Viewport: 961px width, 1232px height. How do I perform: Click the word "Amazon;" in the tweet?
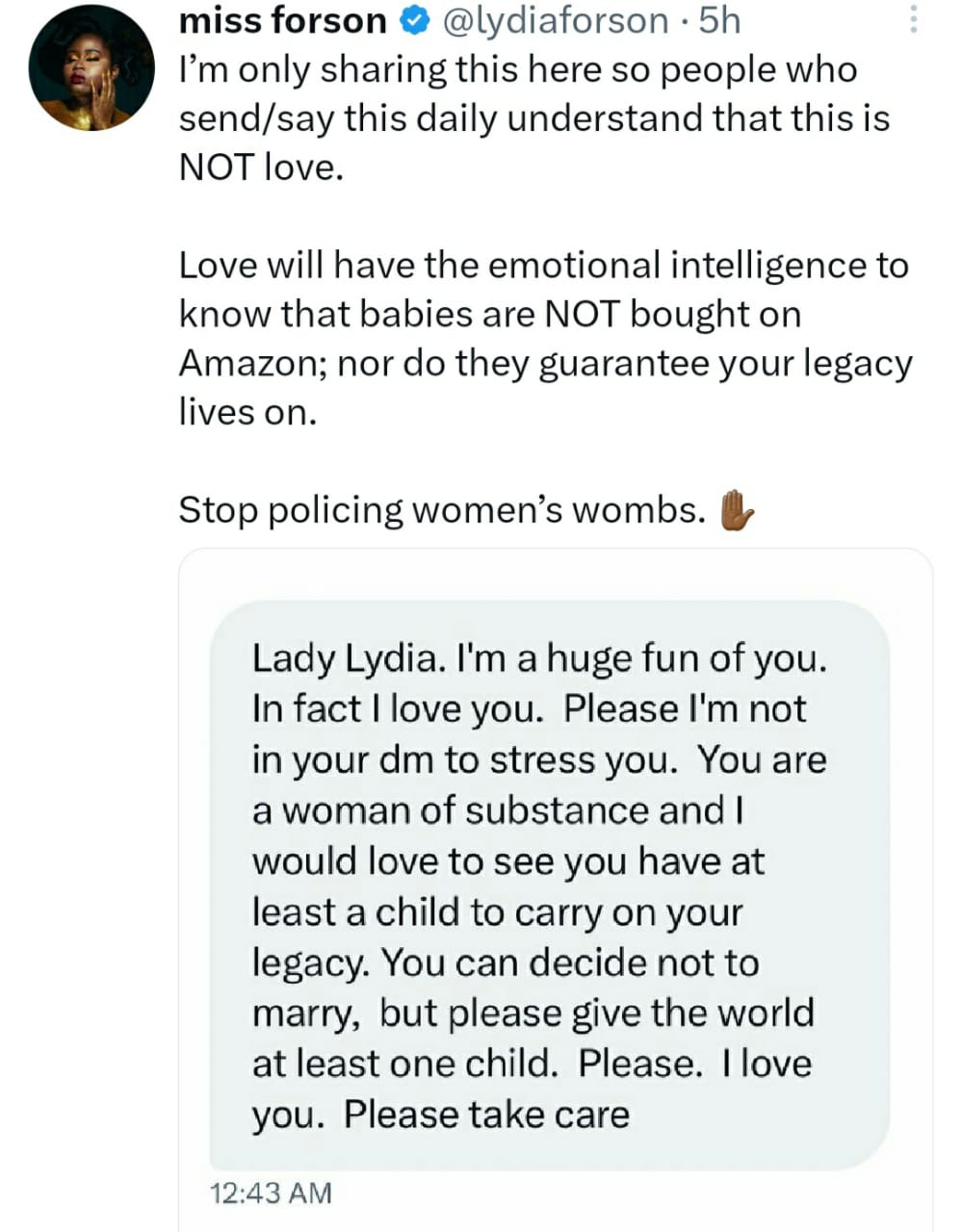click(x=252, y=364)
